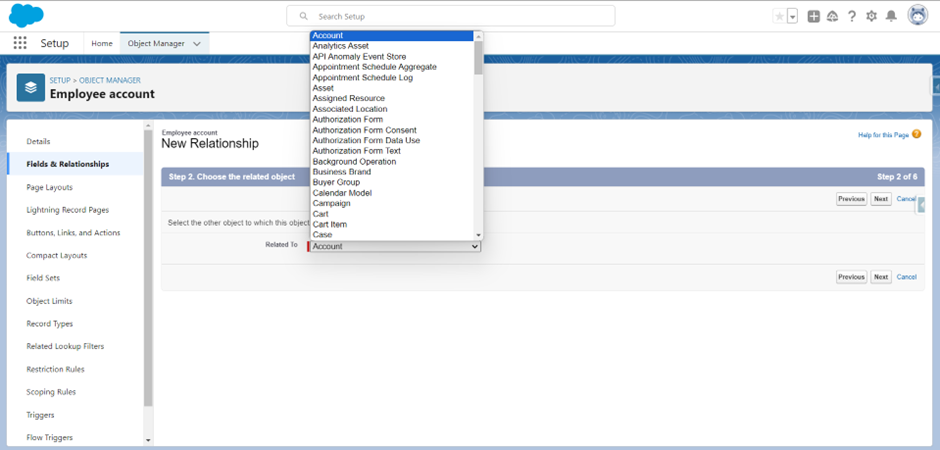Open Record Types in the sidebar
940x450 pixels.
point(50,324)
